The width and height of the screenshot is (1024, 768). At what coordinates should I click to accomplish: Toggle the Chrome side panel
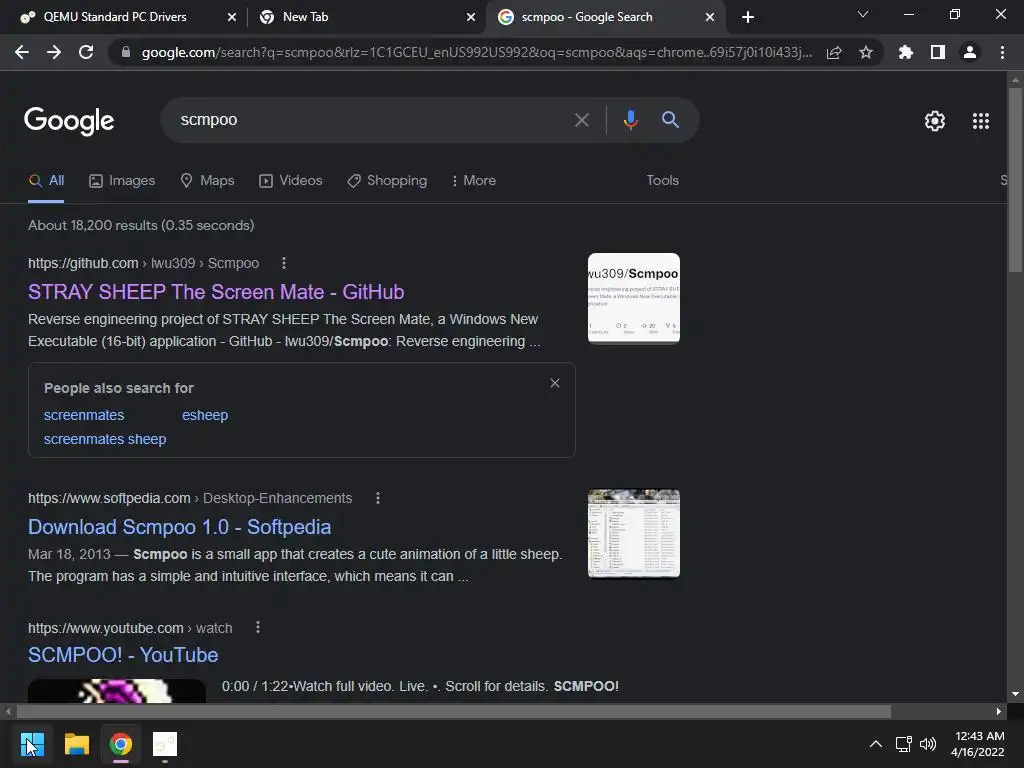pyautogui.click(x=938, y=52)
